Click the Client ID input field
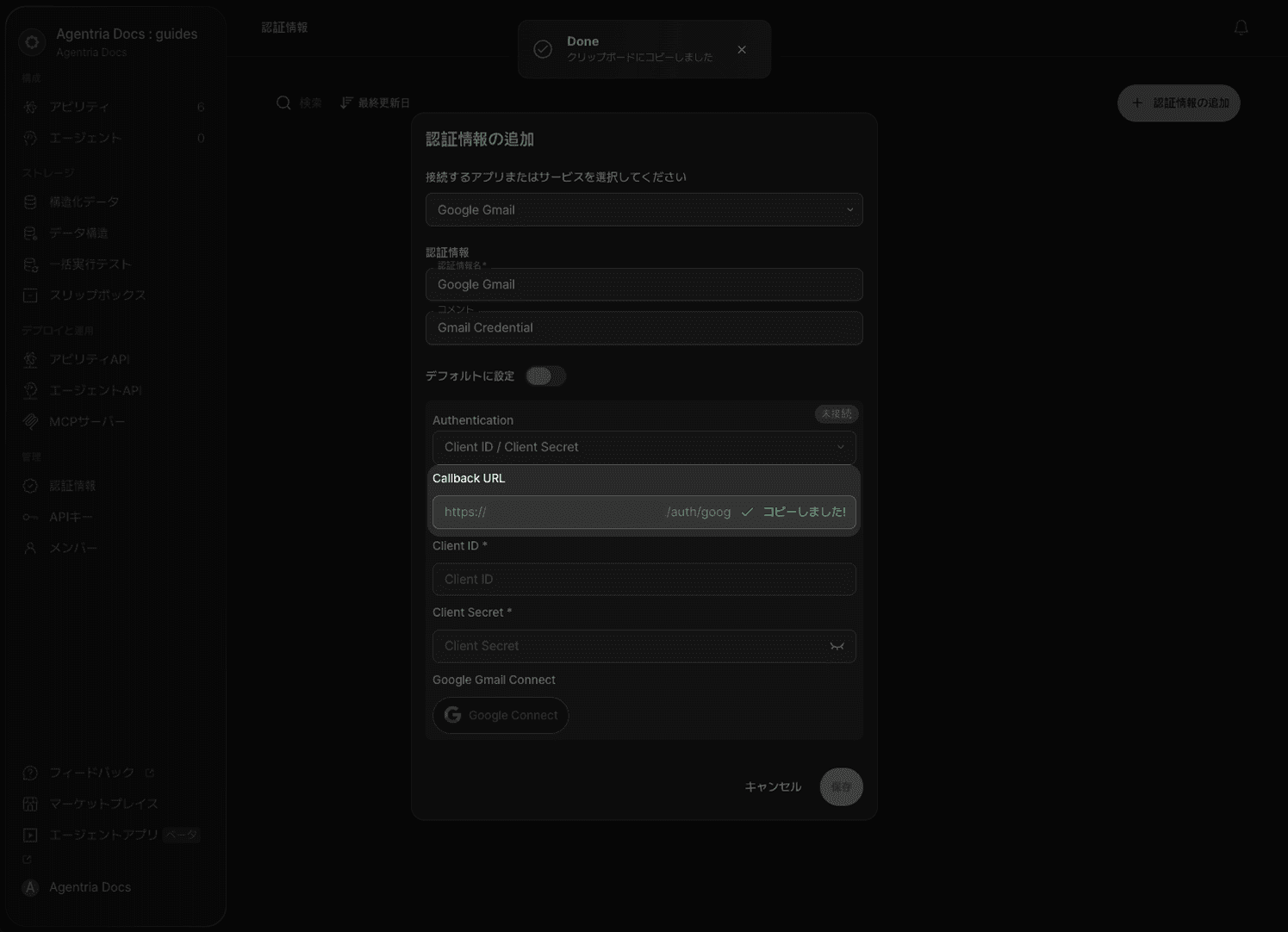This screenshot has height=932, width=1288. pyautogui.click(x=644, y=579)
